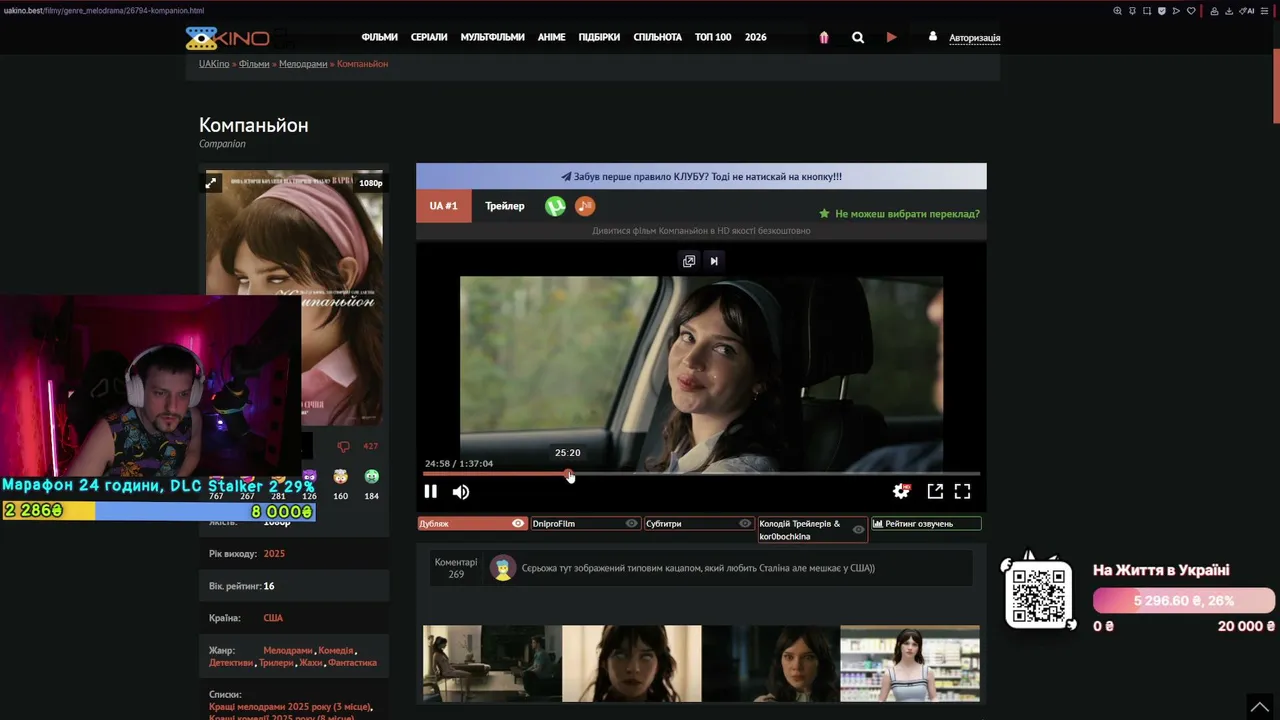This screenshot has width=1280, height=720.
Task: Open the СПІЛЬНОТА menu
Action: [x=657, y=37]
